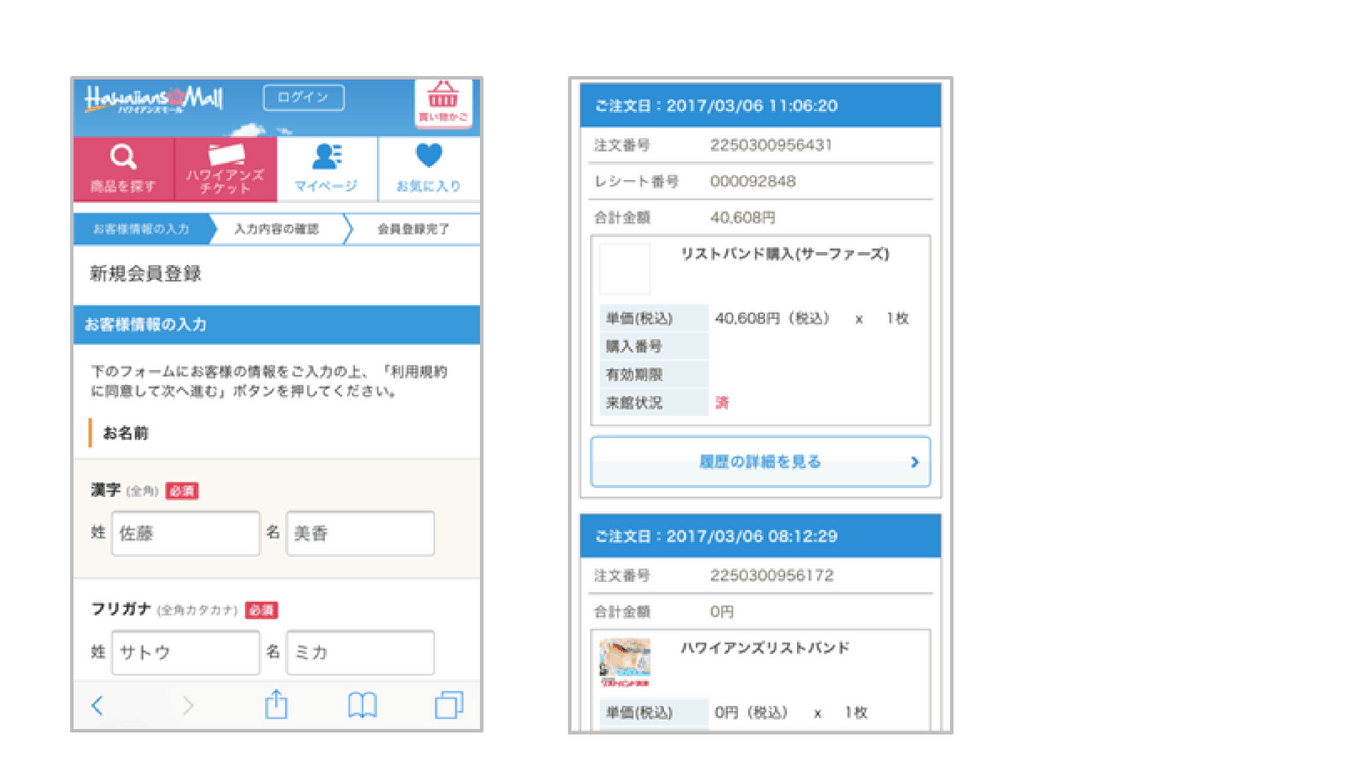The height and width of the screenshot is (768, 1366).
Task: Click the furigana surname field サトウ
Action: tap(185, 652)
